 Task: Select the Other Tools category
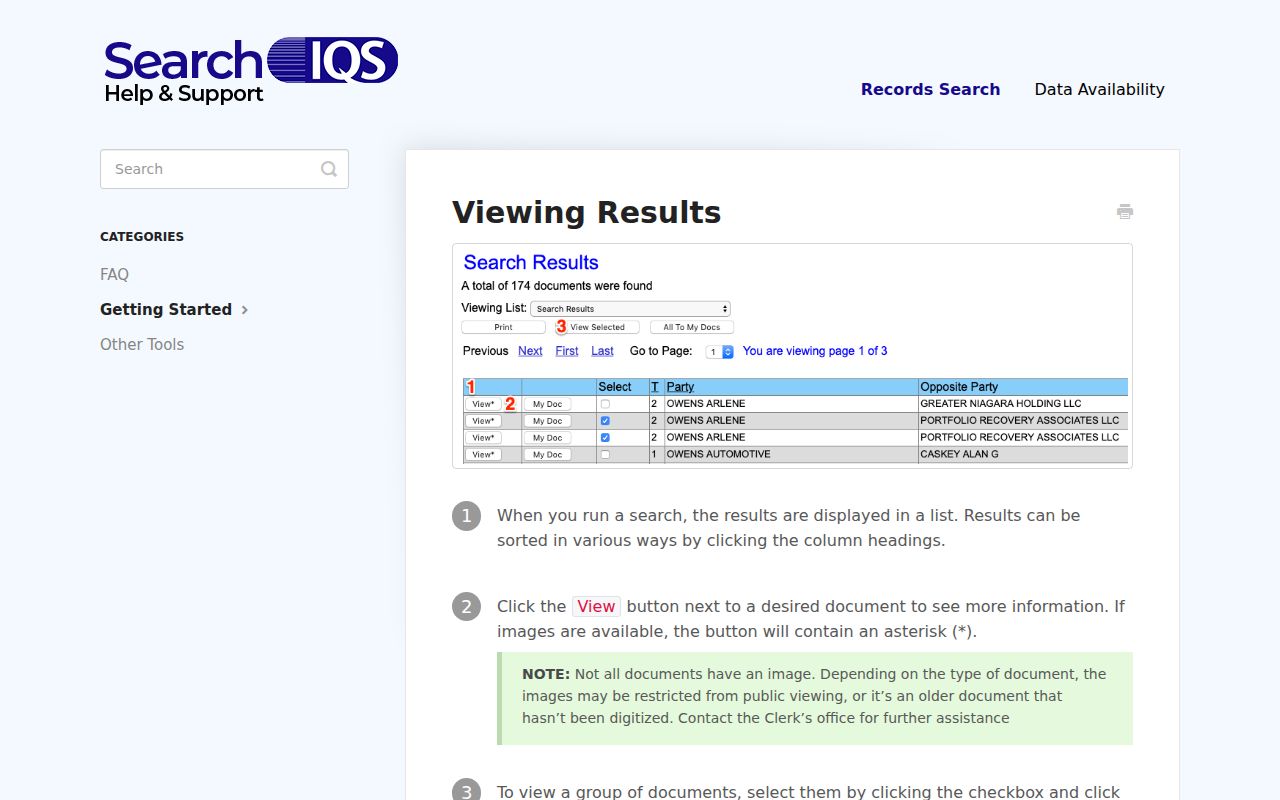click(142, 344)
